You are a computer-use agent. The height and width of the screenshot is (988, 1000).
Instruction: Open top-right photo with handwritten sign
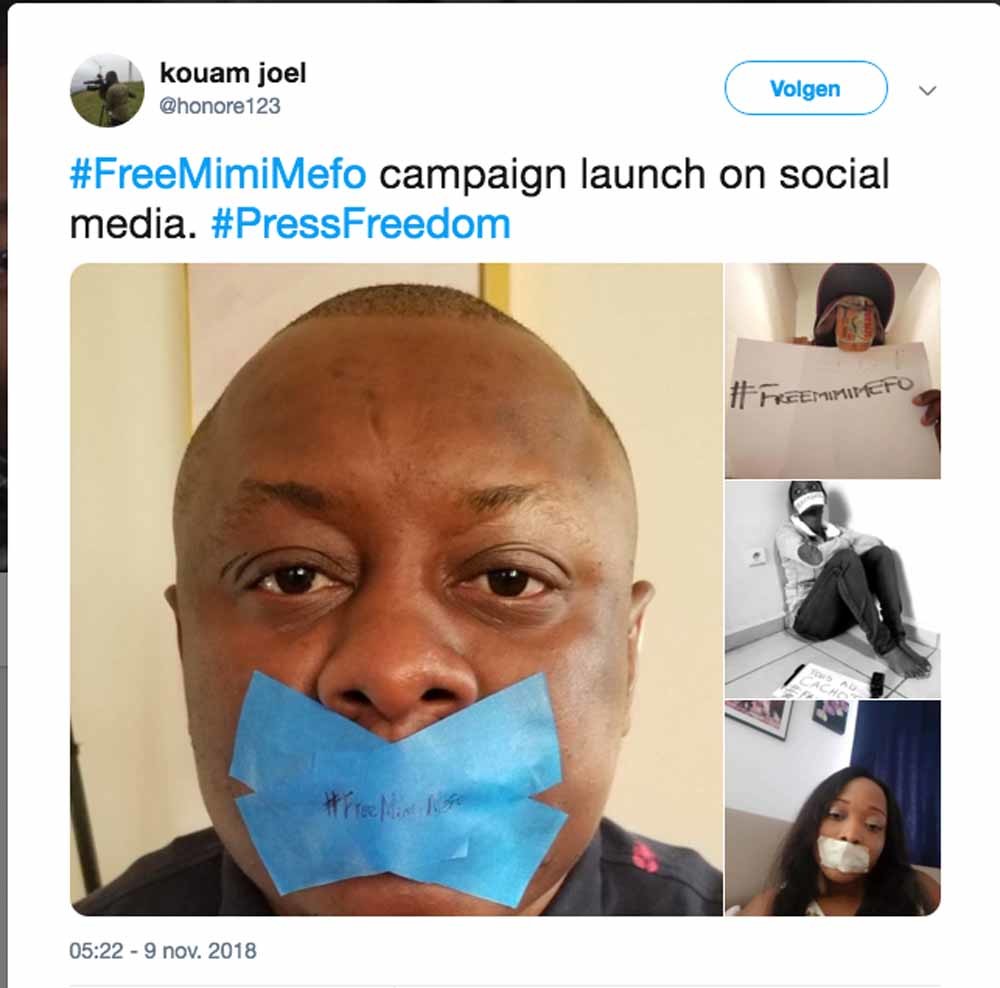point(832,370)
